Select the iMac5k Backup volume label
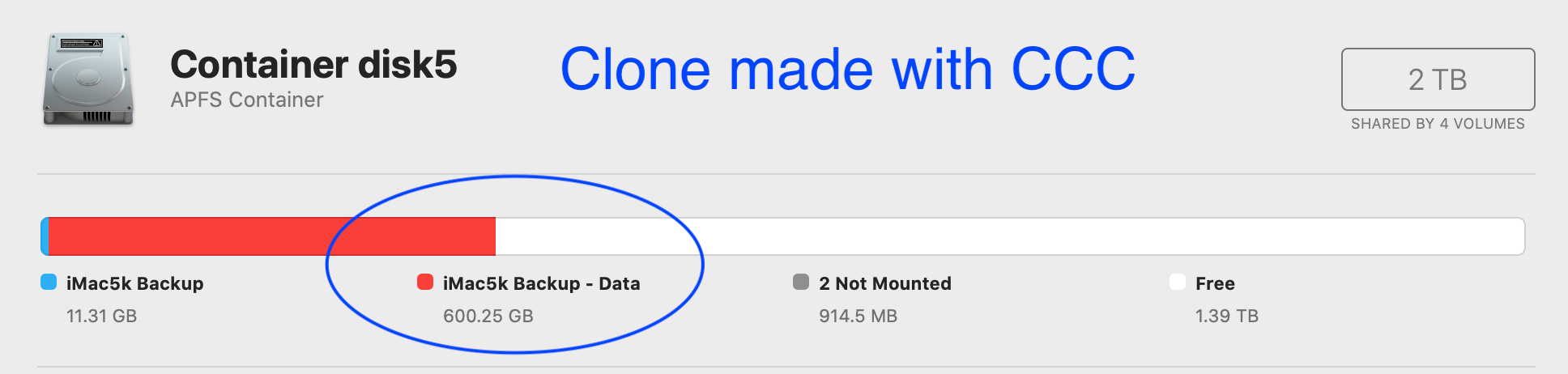The image size is (1568, 374). point(135,283)
